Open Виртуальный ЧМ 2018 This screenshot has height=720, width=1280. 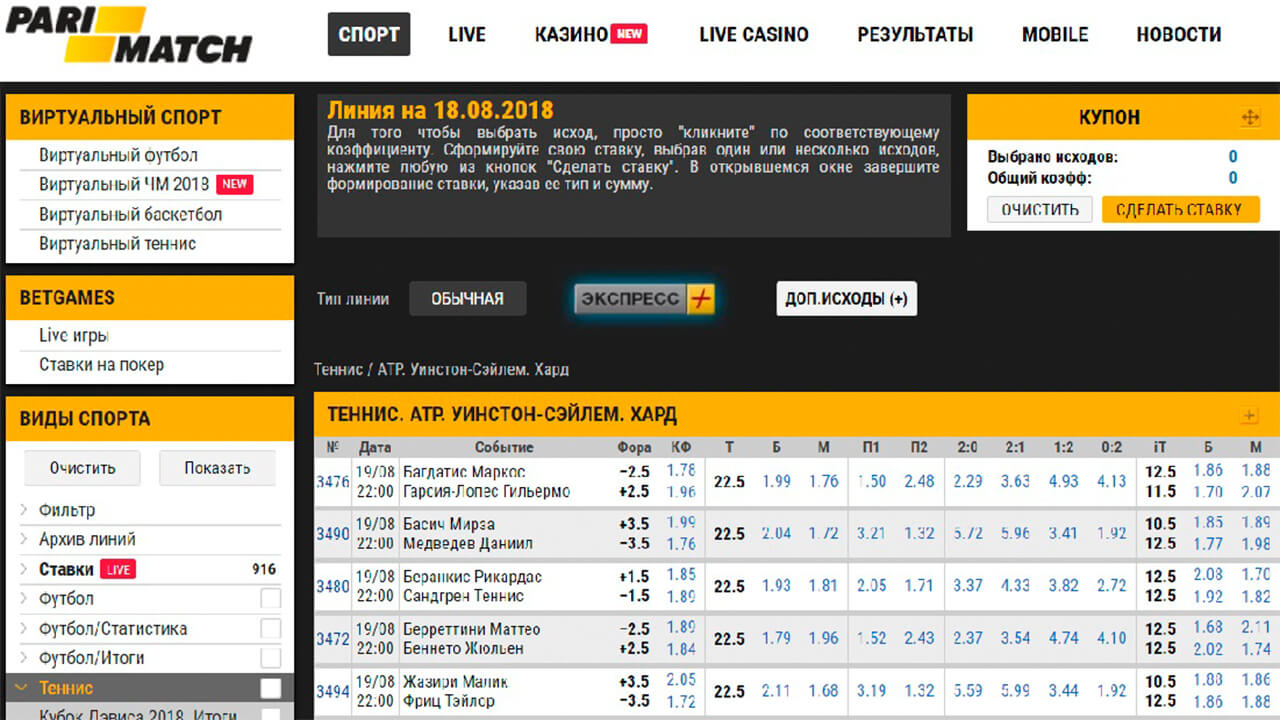(x=124, y=185)
